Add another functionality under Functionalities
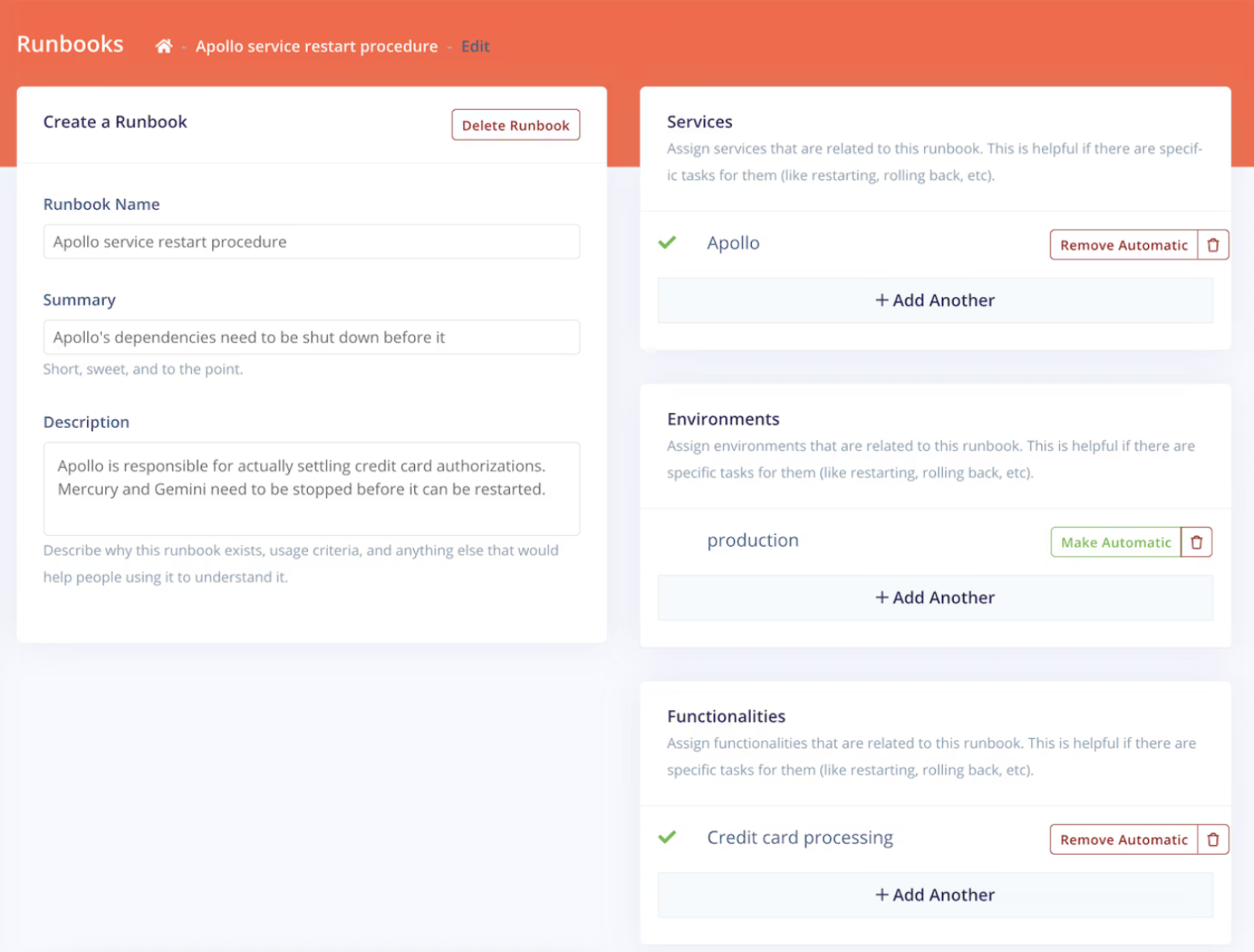This screenshot has width=1254, height=952. pyautogui.click(x=935, y=895)
